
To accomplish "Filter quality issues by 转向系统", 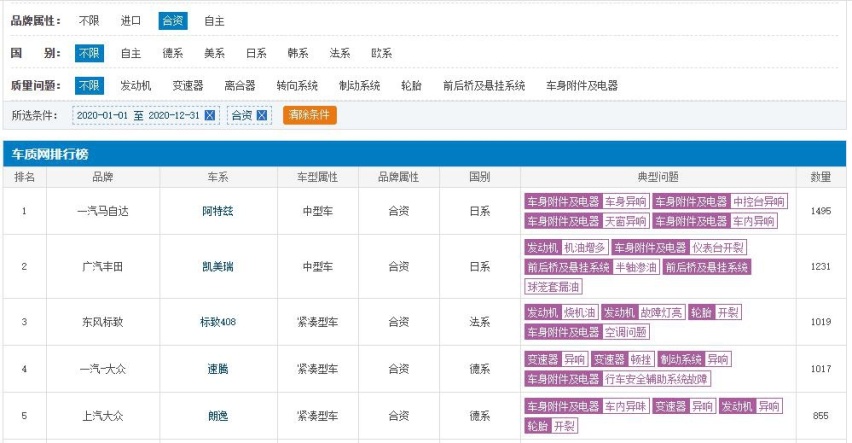I will tap(297, 85).
